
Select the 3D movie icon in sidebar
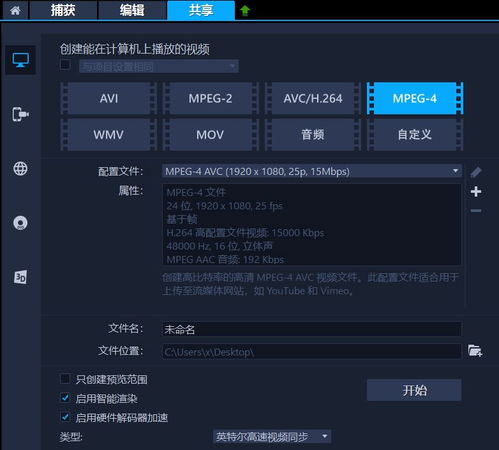(x=20, y=277)
